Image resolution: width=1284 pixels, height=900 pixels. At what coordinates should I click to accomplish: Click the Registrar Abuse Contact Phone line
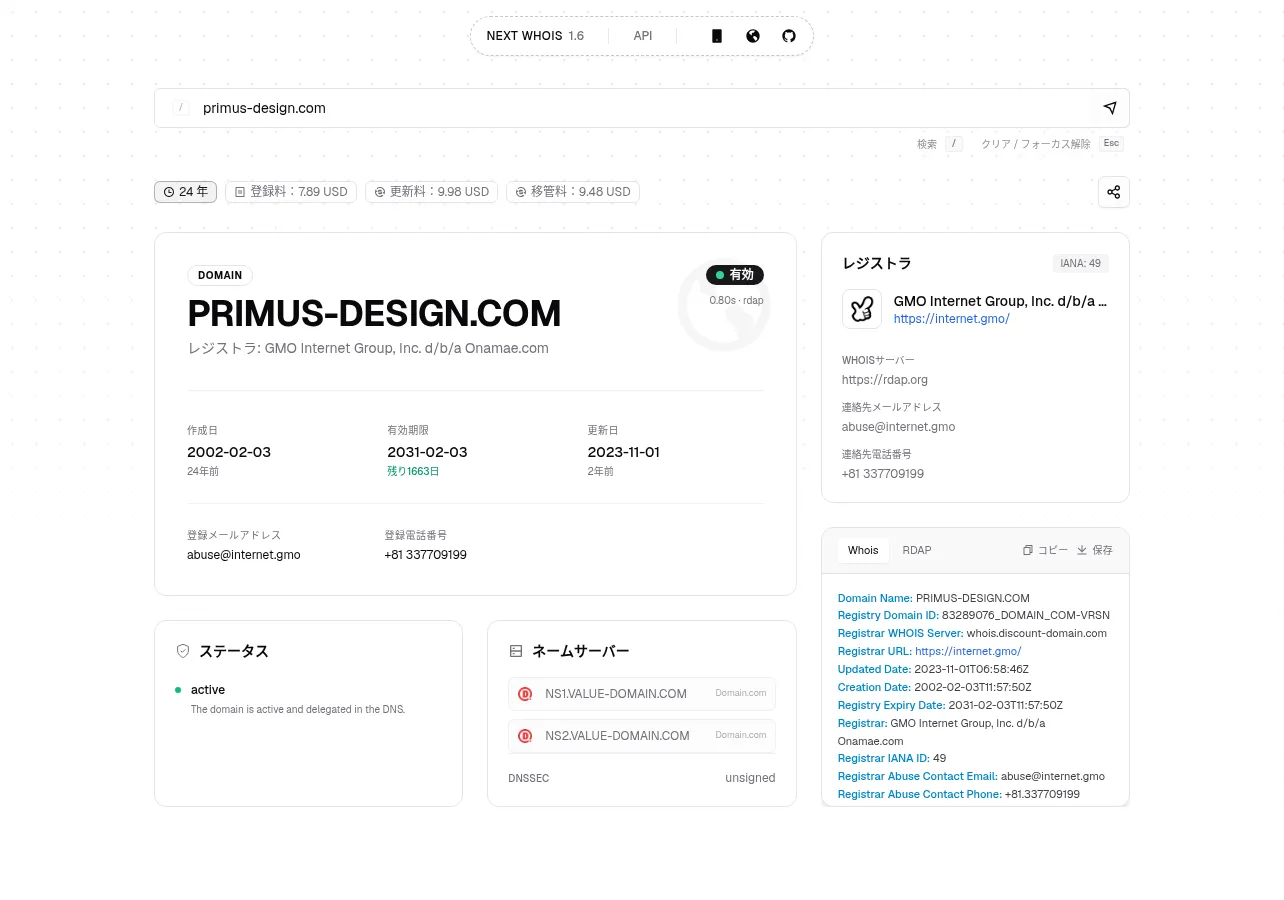(x=959, y=794)
